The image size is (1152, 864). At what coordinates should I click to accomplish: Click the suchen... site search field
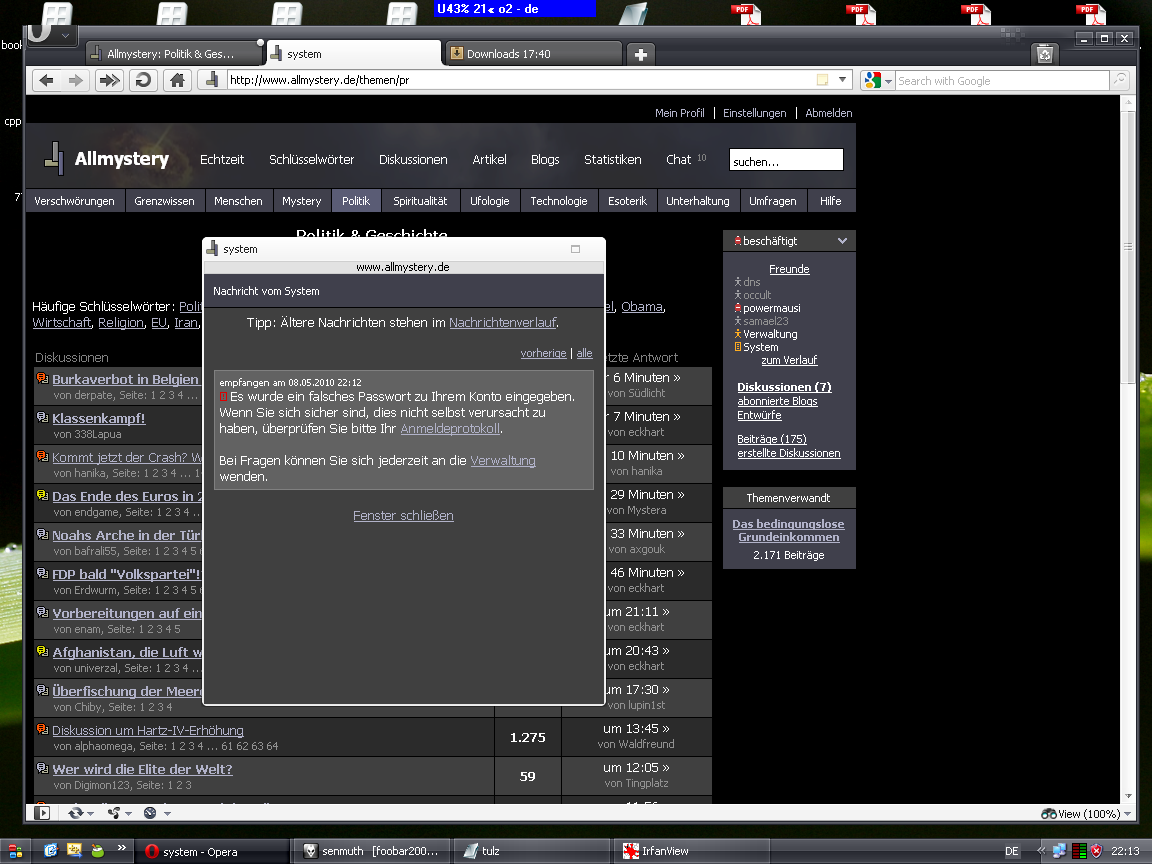click(786, 160)
